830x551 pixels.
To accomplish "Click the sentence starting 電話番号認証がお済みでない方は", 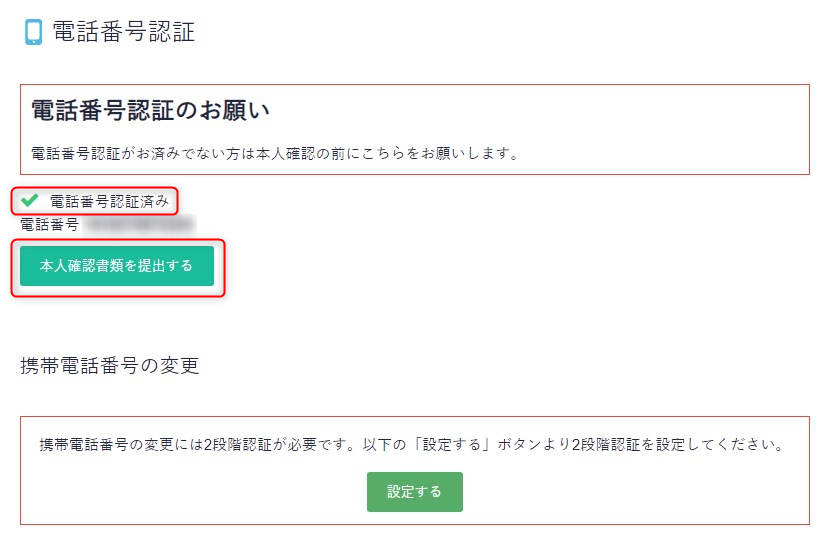I will click(274, 153).
